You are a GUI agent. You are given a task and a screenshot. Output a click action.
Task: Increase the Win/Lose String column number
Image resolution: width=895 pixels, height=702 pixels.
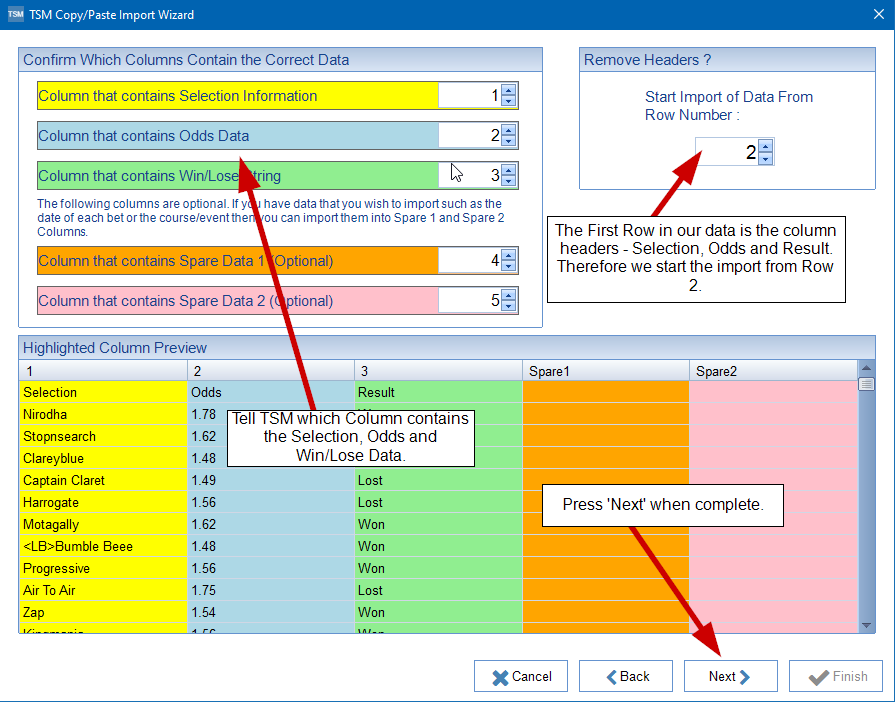[x=508, y=170]
